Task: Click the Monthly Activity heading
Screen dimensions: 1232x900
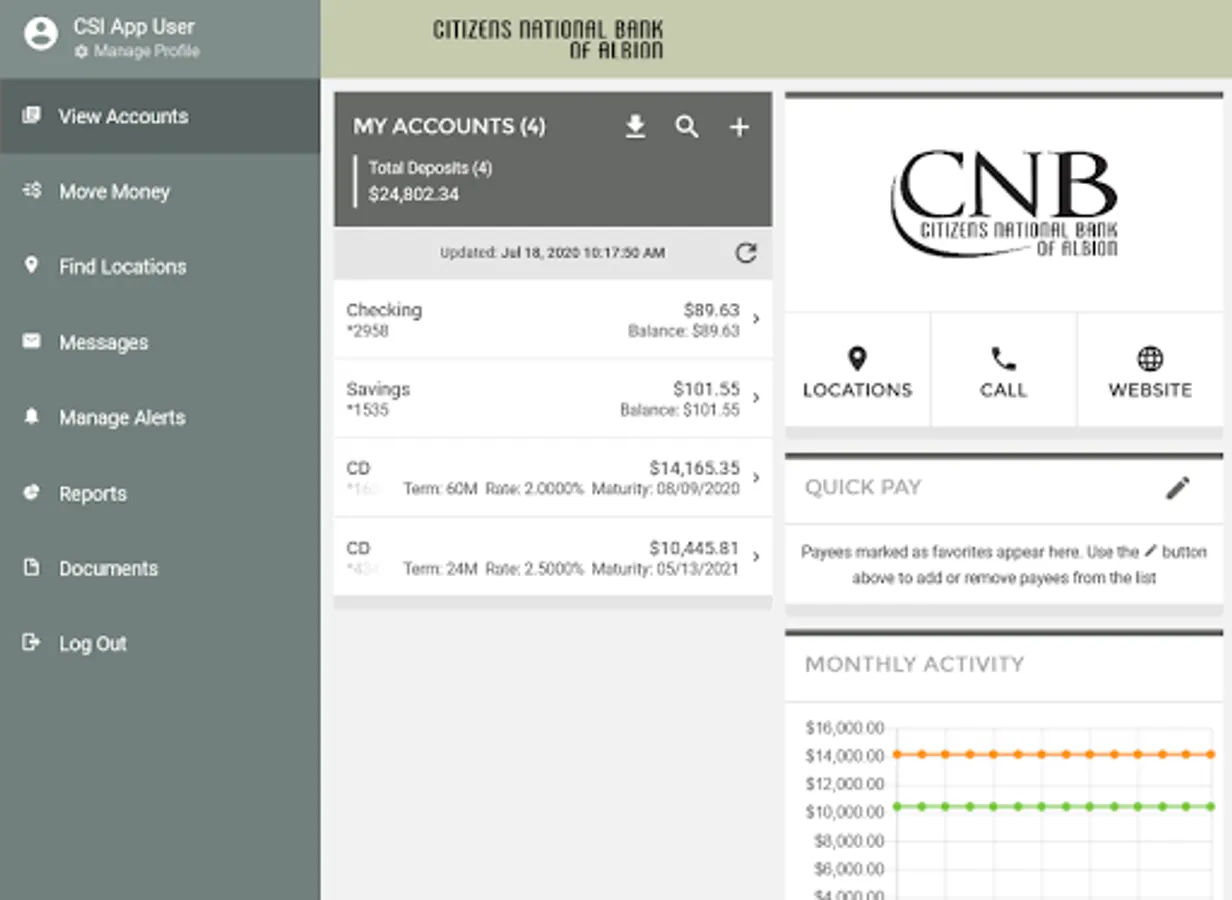Action: (x=914, y=665)
